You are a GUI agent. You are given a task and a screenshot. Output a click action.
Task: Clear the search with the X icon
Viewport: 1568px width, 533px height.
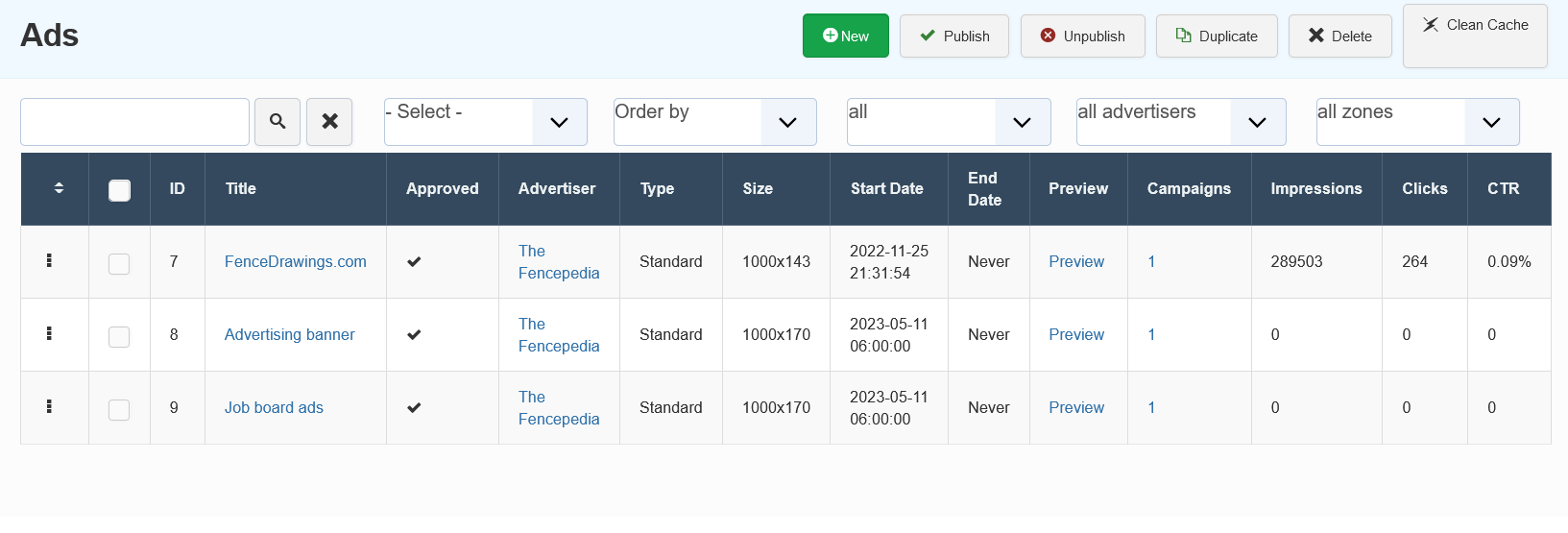point(329,122)
